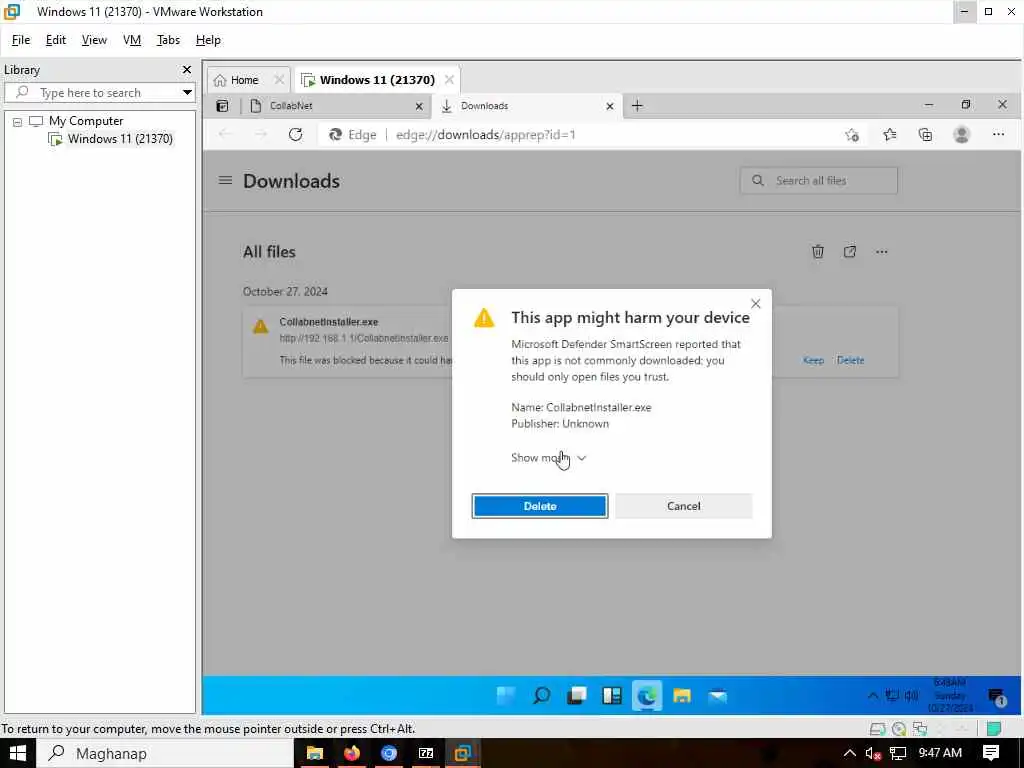Open the Edge Favorites list icon
The height and width of the screenshot is (768, 1024).
click(889, 135)
